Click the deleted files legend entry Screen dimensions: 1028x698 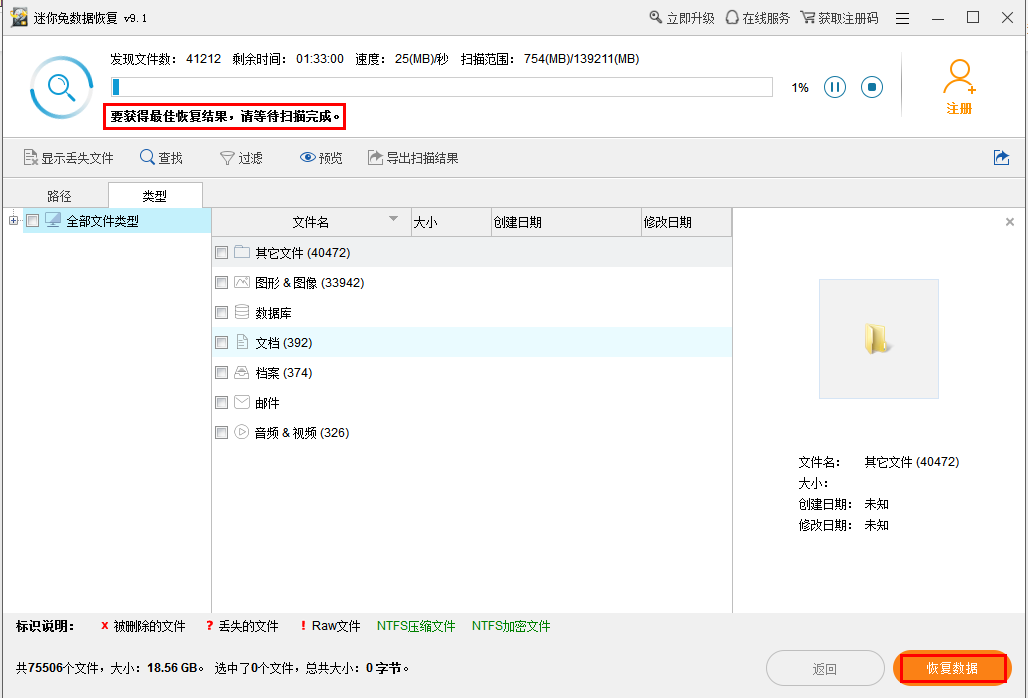(x=143, y=626)
